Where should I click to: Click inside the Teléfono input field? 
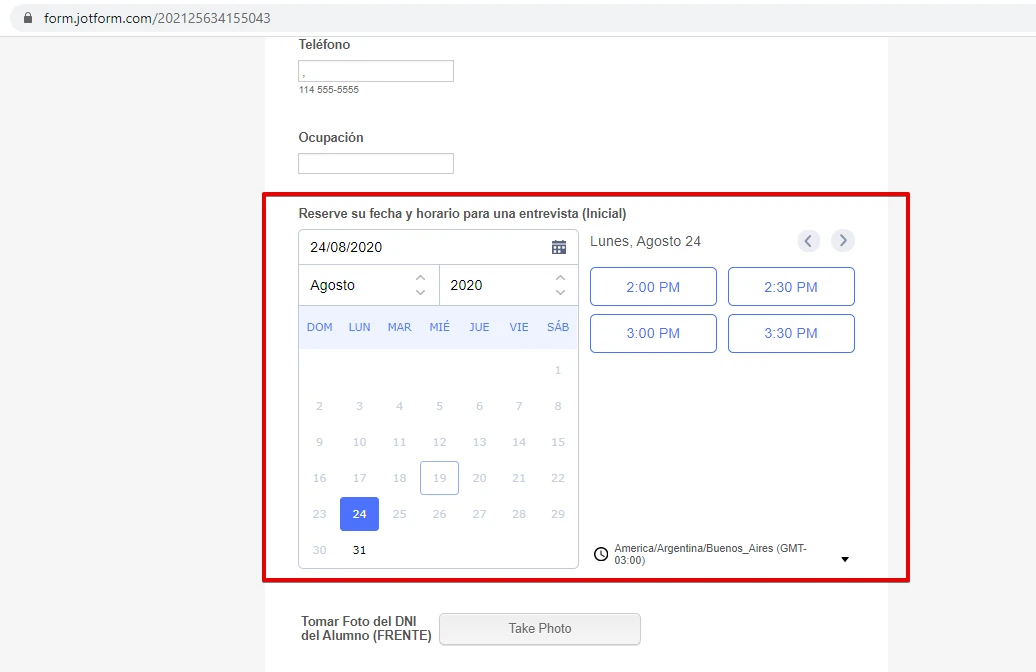(x=376, y=70)
